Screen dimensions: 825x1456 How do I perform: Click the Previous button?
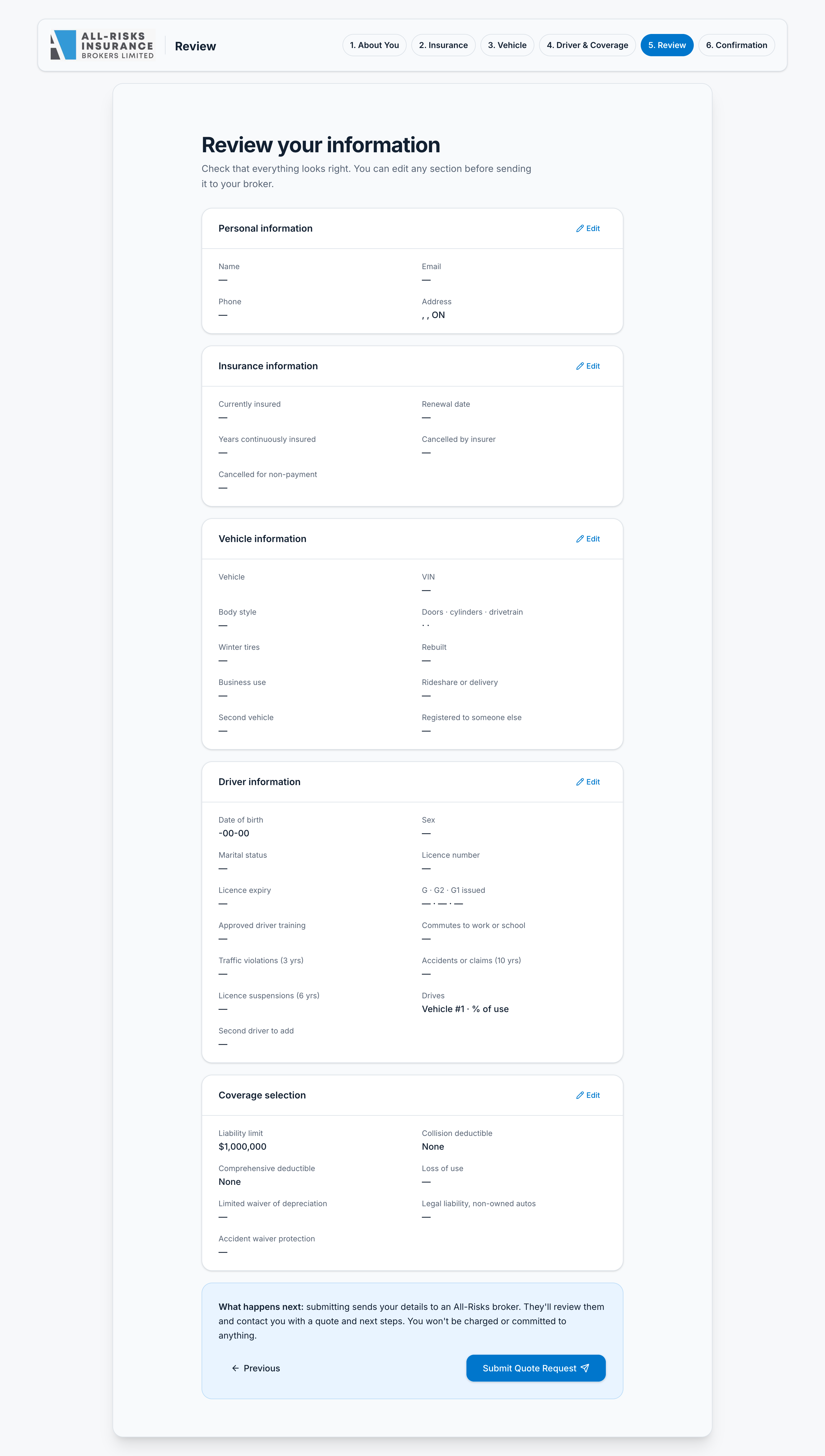point(255,1368)
